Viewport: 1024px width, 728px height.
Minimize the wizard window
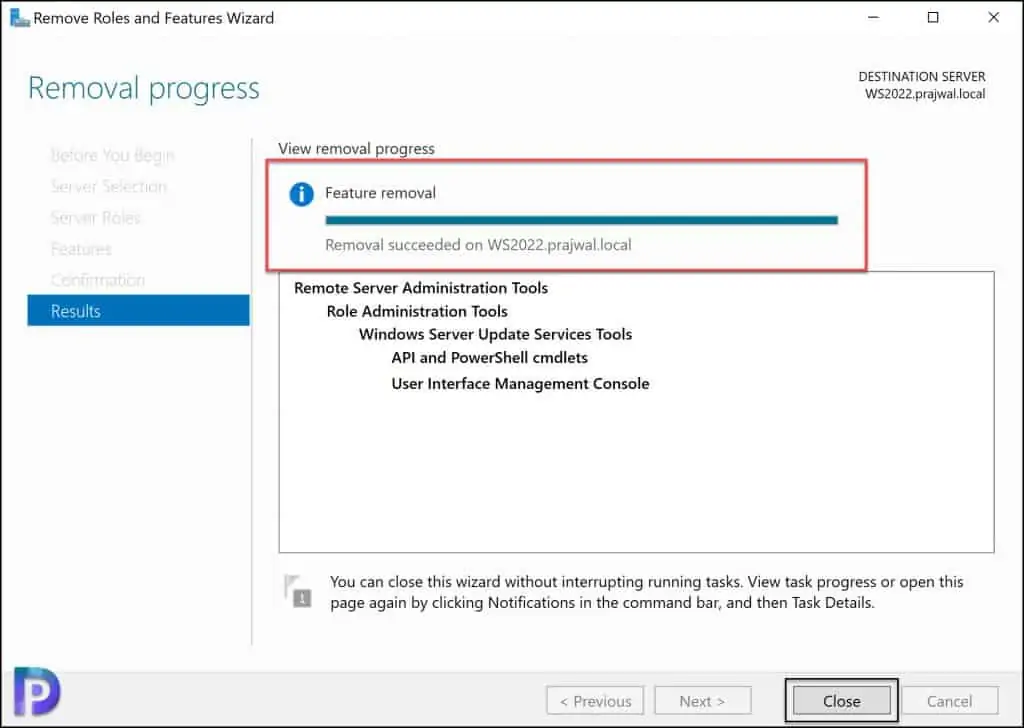[x=873, y=18]
